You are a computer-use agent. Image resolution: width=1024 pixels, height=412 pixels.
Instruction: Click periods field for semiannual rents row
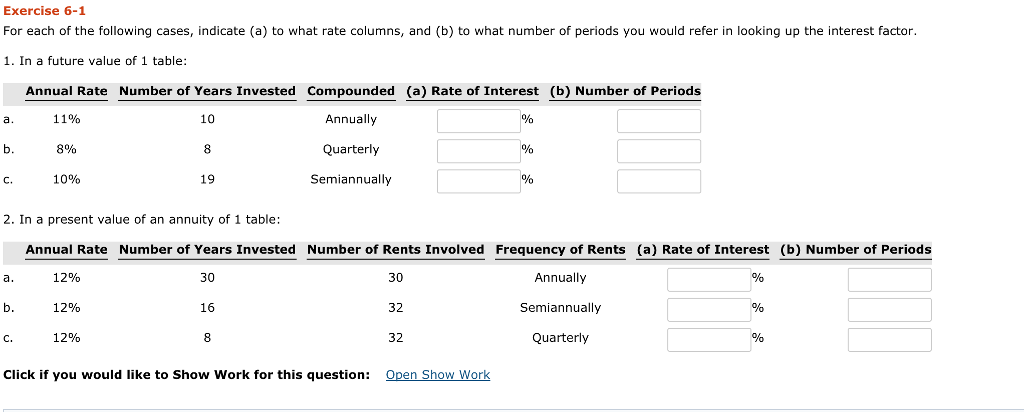(x=889, y=309)
